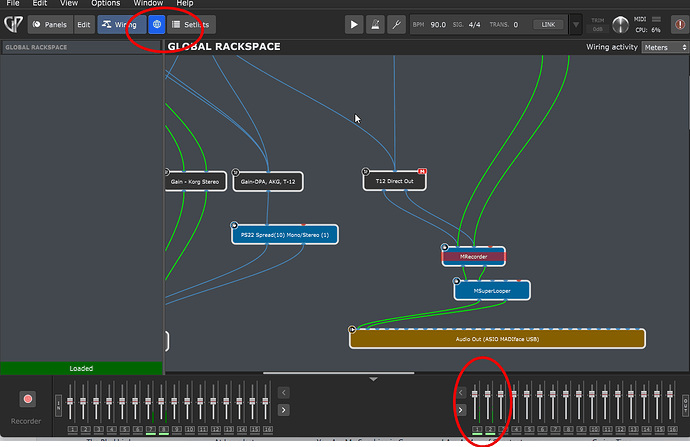The image size is (690, 447).
Task: Select the PS22 Spread Mono/Stereo block
Action: 285,234
